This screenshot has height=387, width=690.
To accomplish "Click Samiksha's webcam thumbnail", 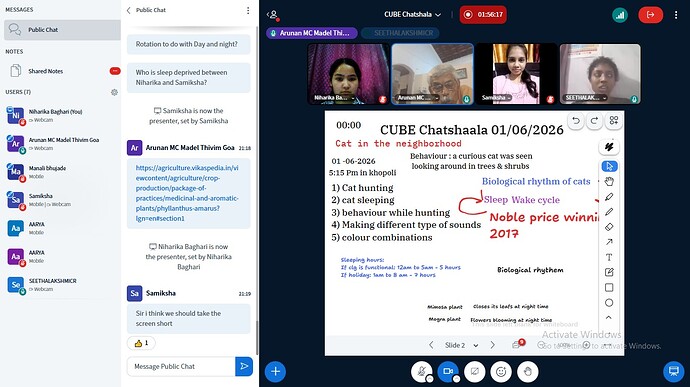I will click(516, 74).
